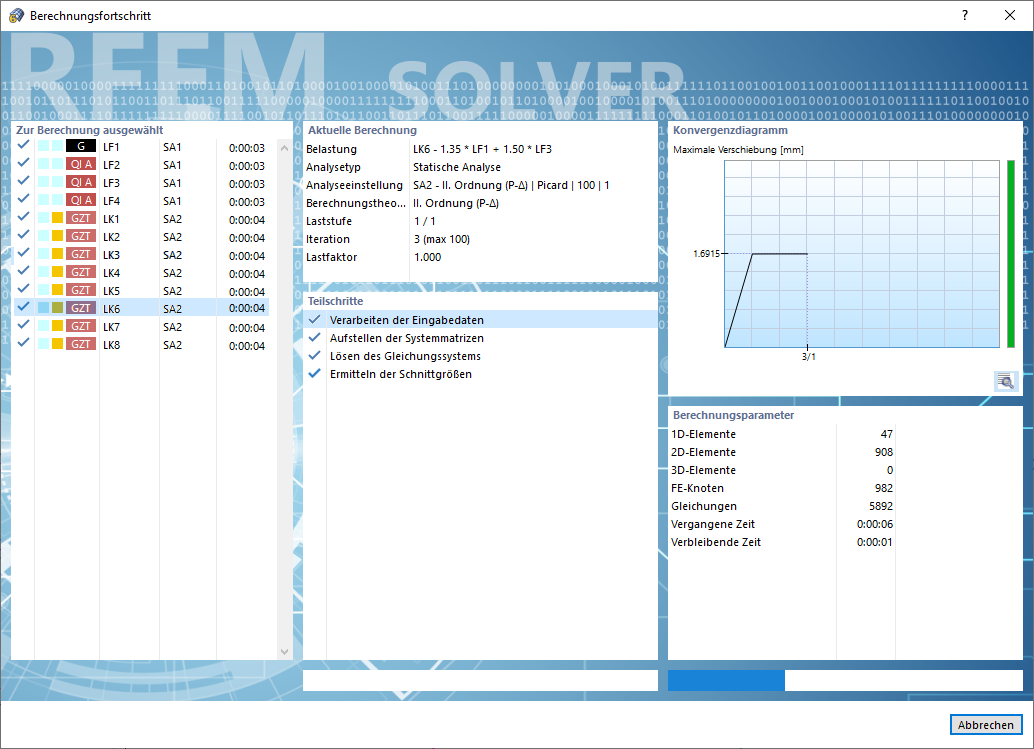The width and height of the screenshot is (1034, 749).
Task: Click the checkmark of row LK8
Action: coord(23,342)
